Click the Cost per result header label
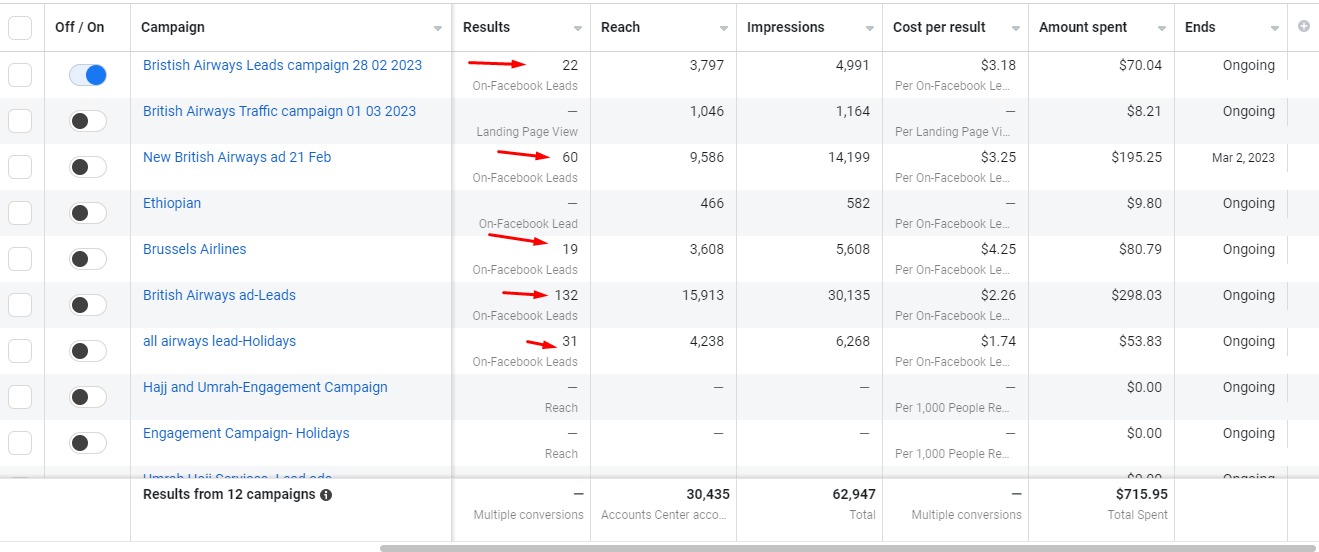This screenshot has height=552, width=1319. 939,27
